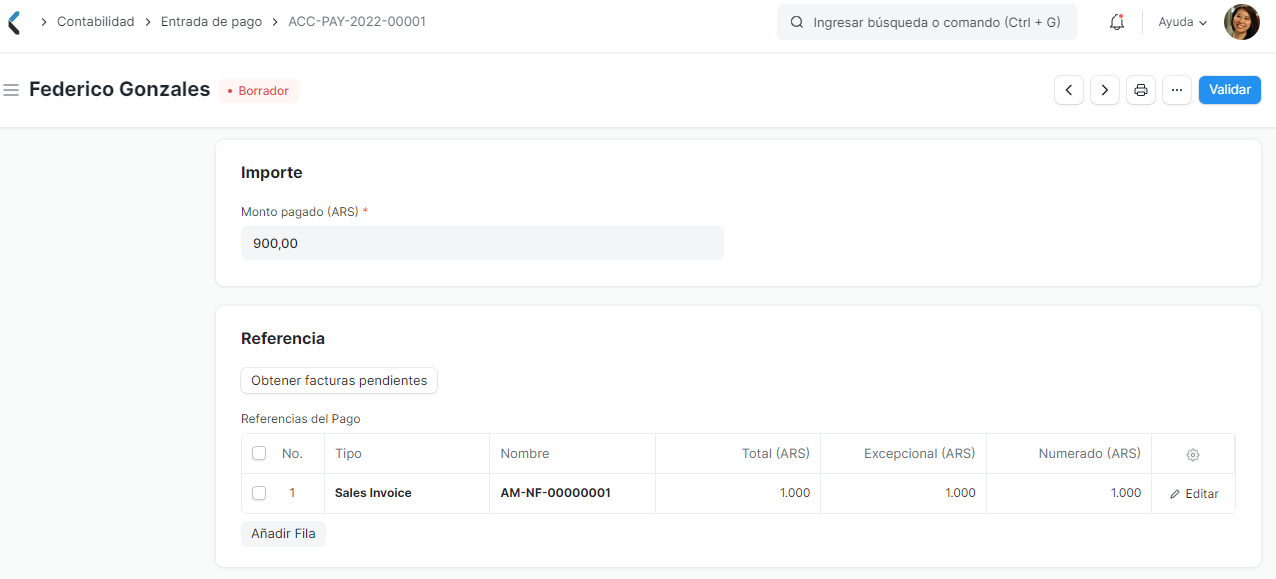
Task: Go to next document arrow
Action: (1104, 90)
